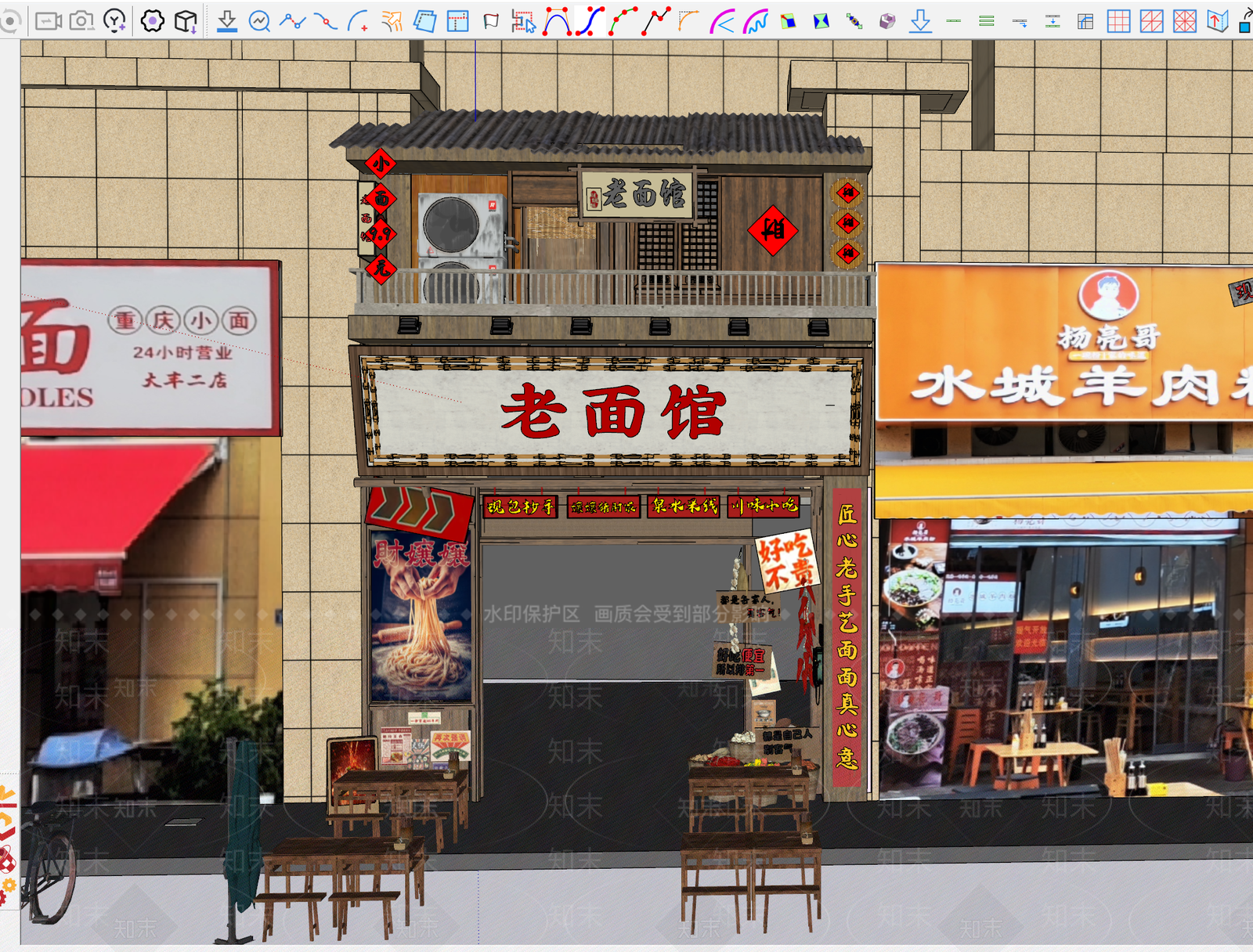Click the magenta arc with blue angle icon
Viewport: 1253px width, 952px height.
(x=721, y=21)
